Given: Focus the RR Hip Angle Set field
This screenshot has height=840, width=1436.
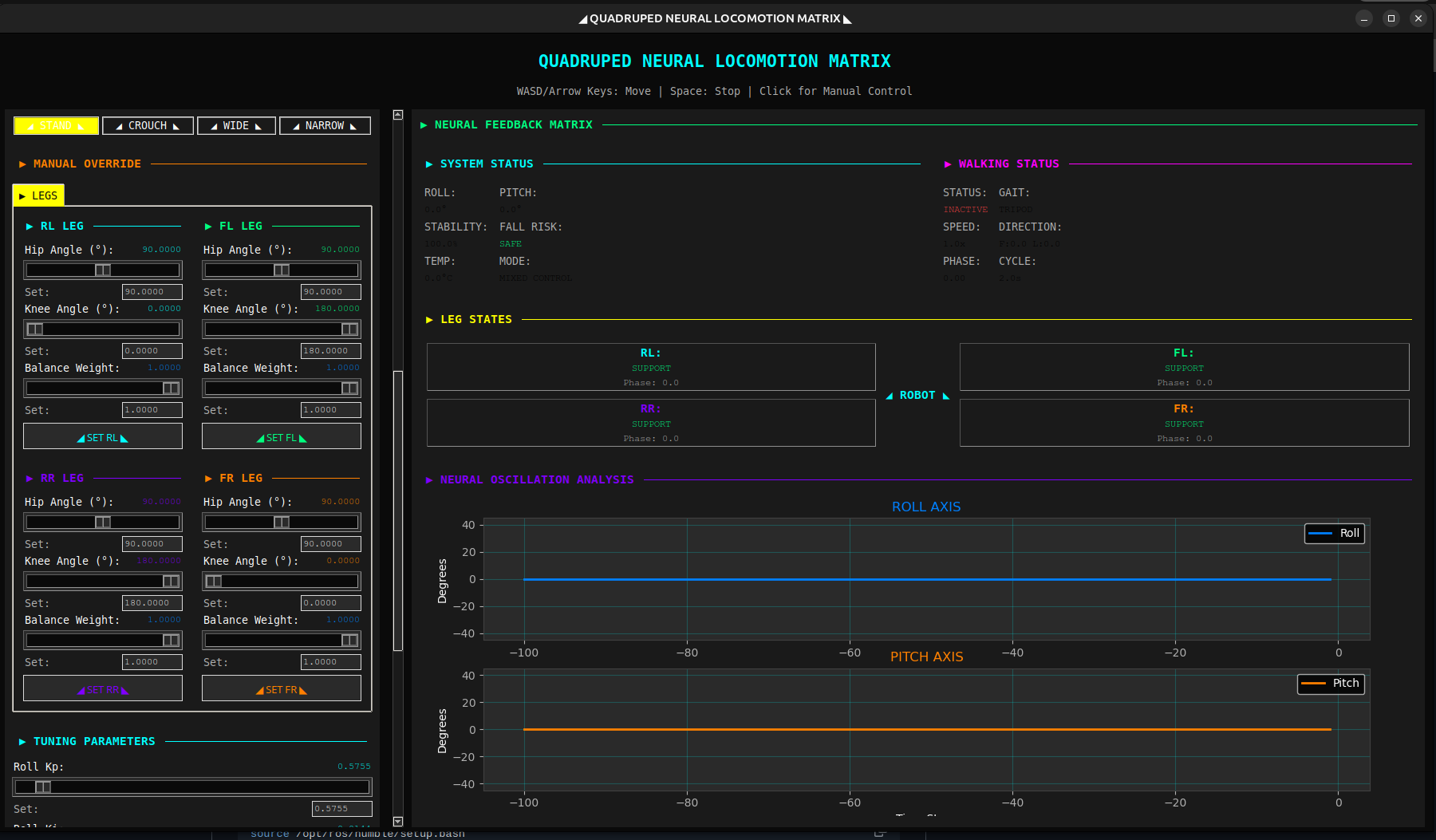Looking at the screenshot, I should point(152,544).
